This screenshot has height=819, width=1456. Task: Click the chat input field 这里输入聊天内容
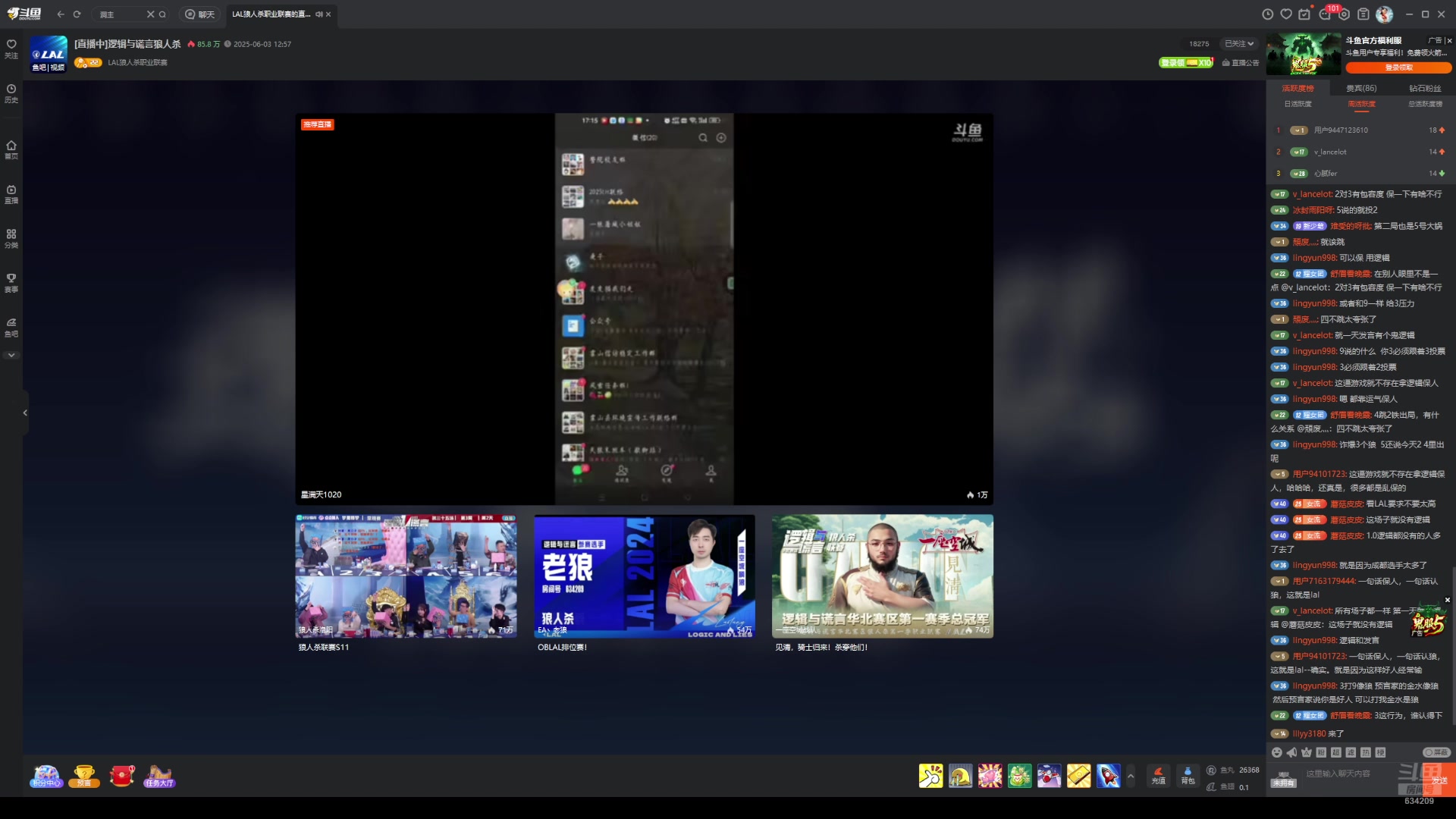(x=1347, y=773)
